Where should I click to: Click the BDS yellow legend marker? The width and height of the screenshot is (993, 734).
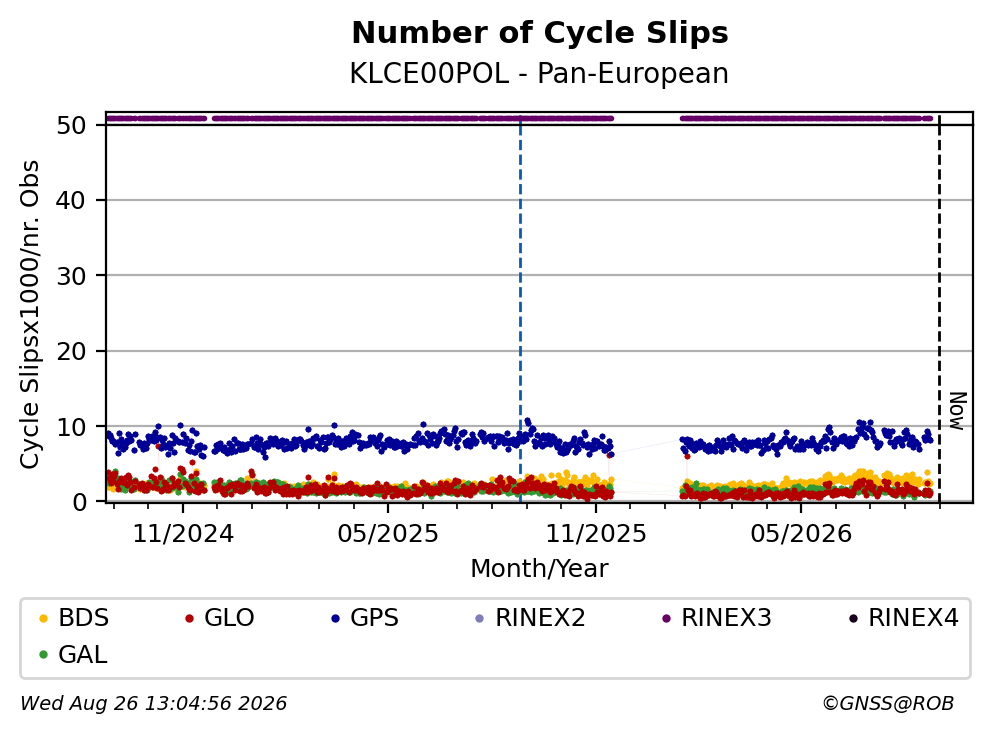(x=43, y=618)
